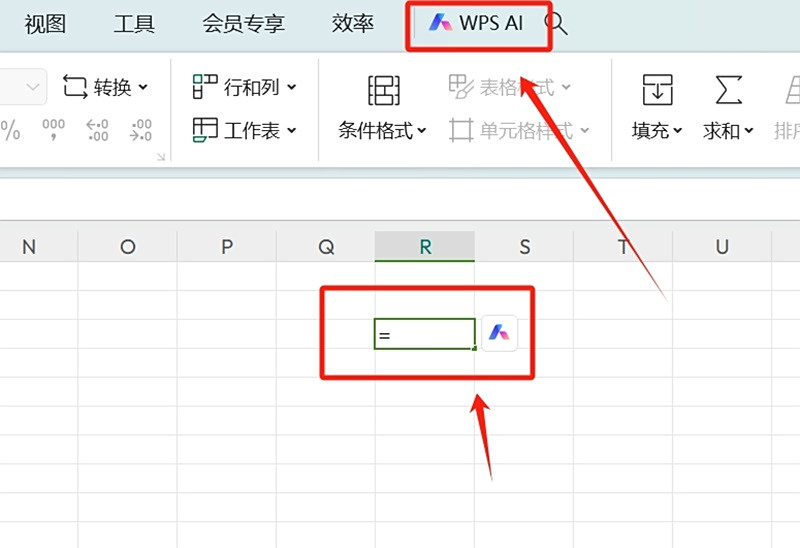The width and height of the screenshot is (800, 548).
Task: Expand the 条件格式 dropdown label
Action: (x=382, y=131)
